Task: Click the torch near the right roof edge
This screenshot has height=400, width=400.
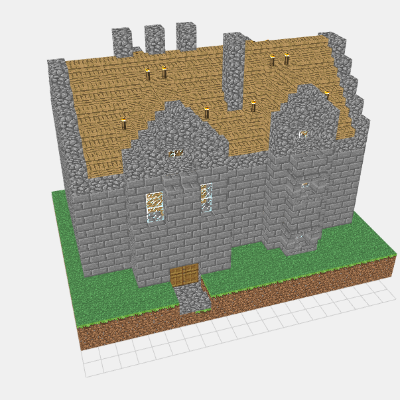Action: point(327,95)
